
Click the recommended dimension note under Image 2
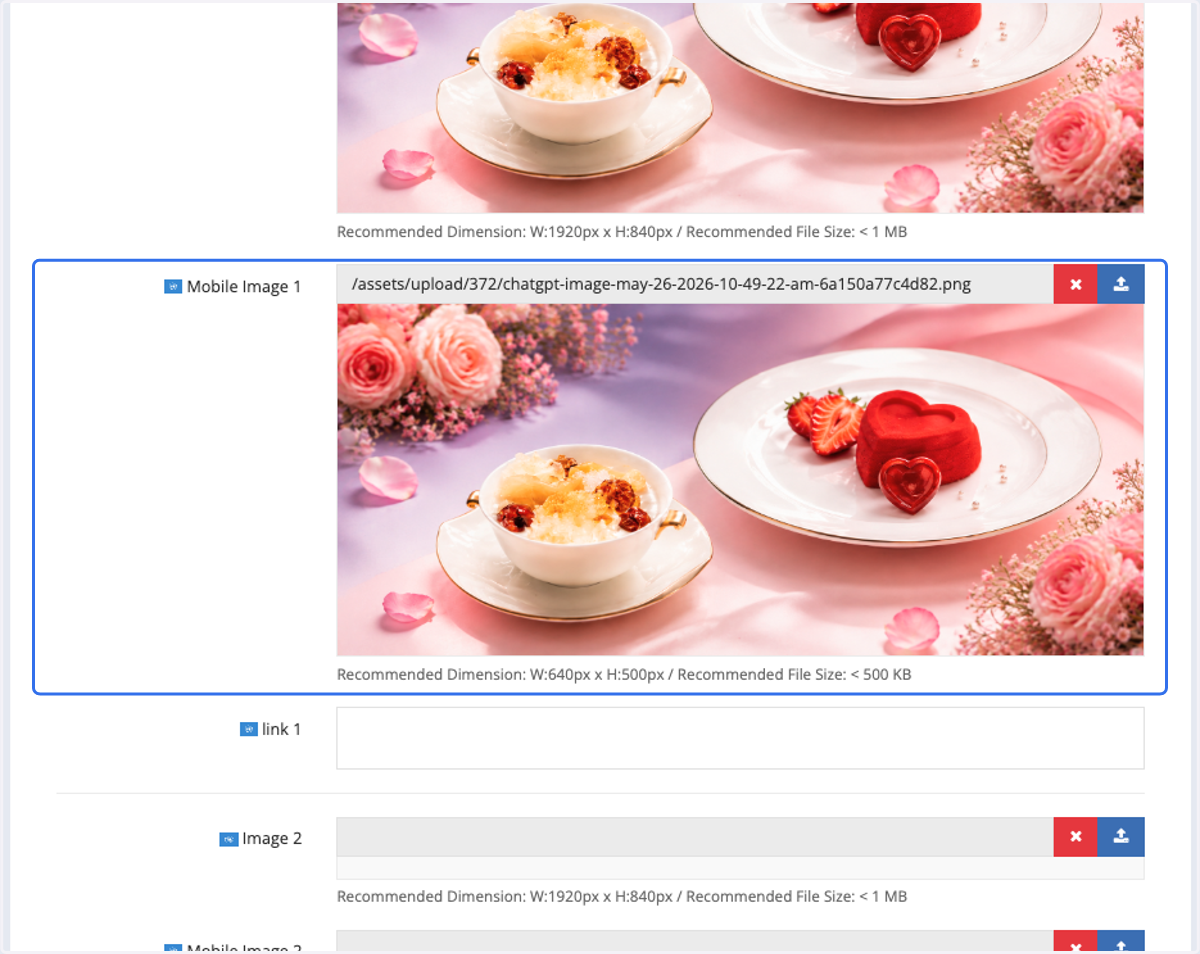pos(622,897)
